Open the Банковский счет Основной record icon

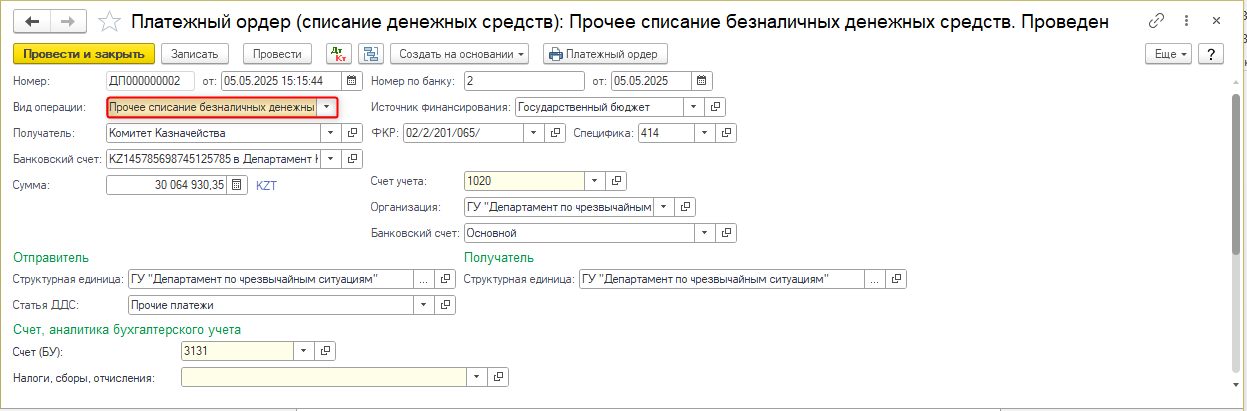pos(726,233)
